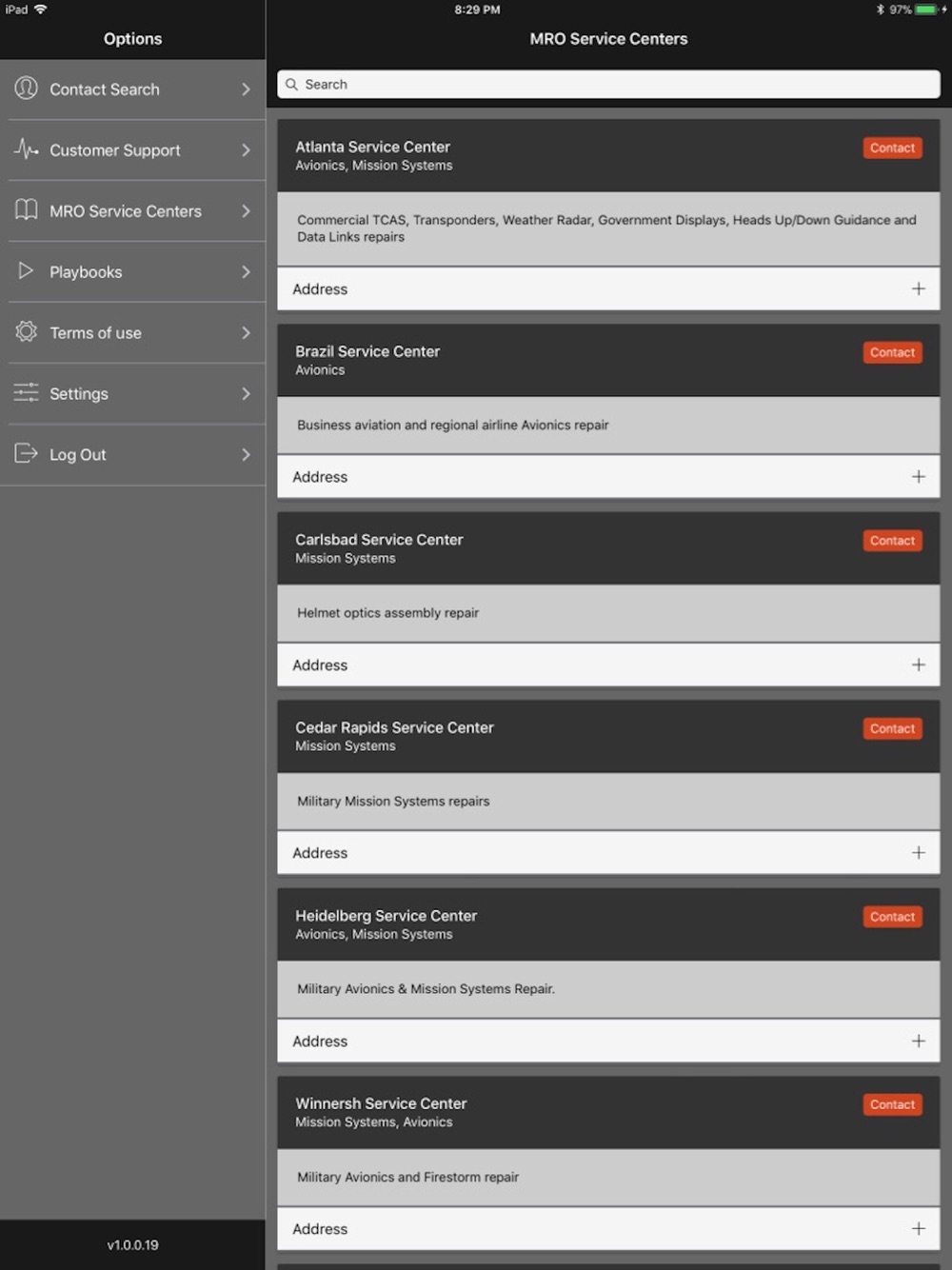Expand Address under Heidelberg Service Center
This screenshot has height=1270, width=952.
click(x=608, y=1041)
